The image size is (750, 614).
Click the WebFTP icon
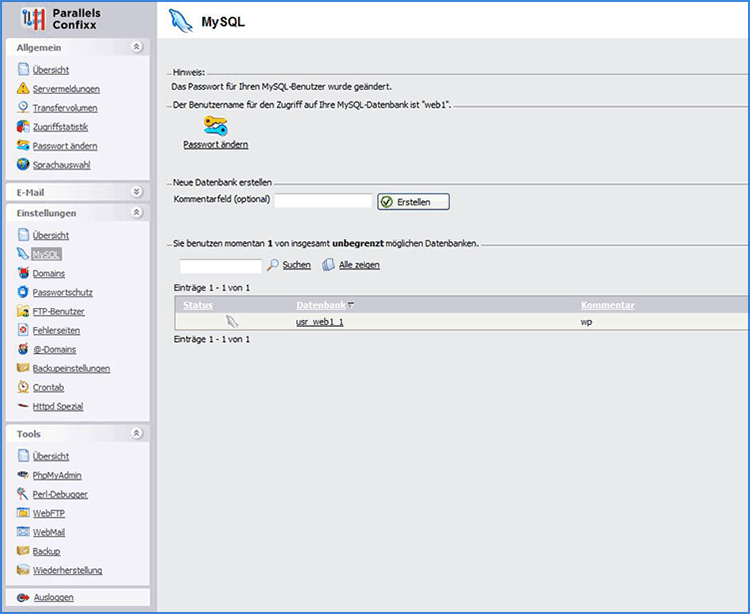[x=23, y=513]
